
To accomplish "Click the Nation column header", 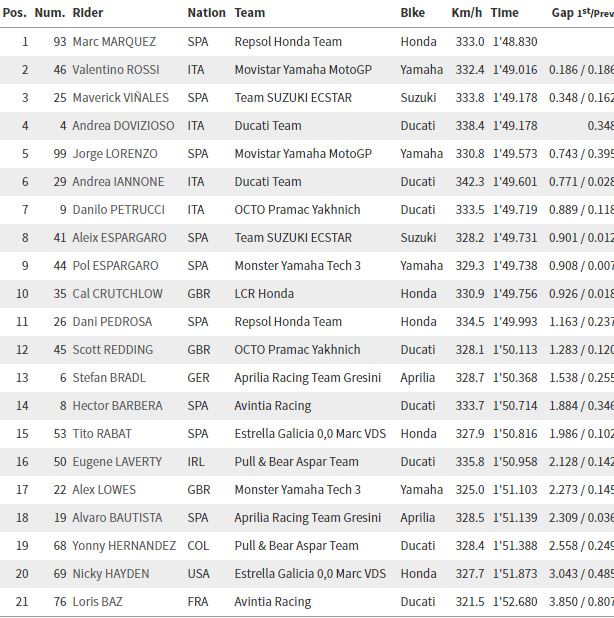I will 207,13.
